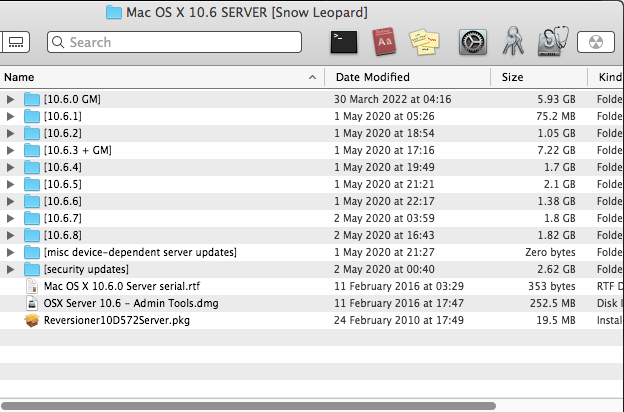This screenshot has width=624, height=412.
Task: Click the magnifier in search field
Action: click(58, 42)
